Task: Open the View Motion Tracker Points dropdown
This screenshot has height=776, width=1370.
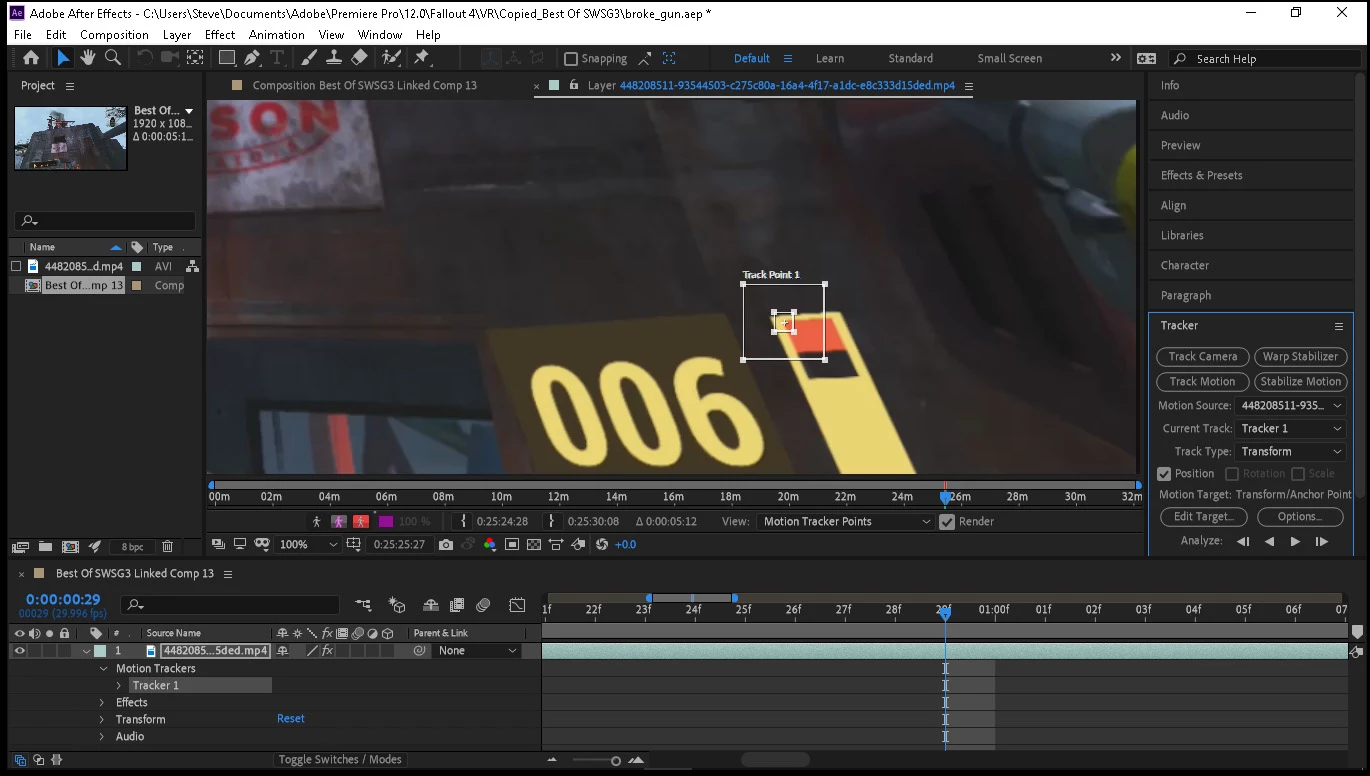Action: [846, 521]
